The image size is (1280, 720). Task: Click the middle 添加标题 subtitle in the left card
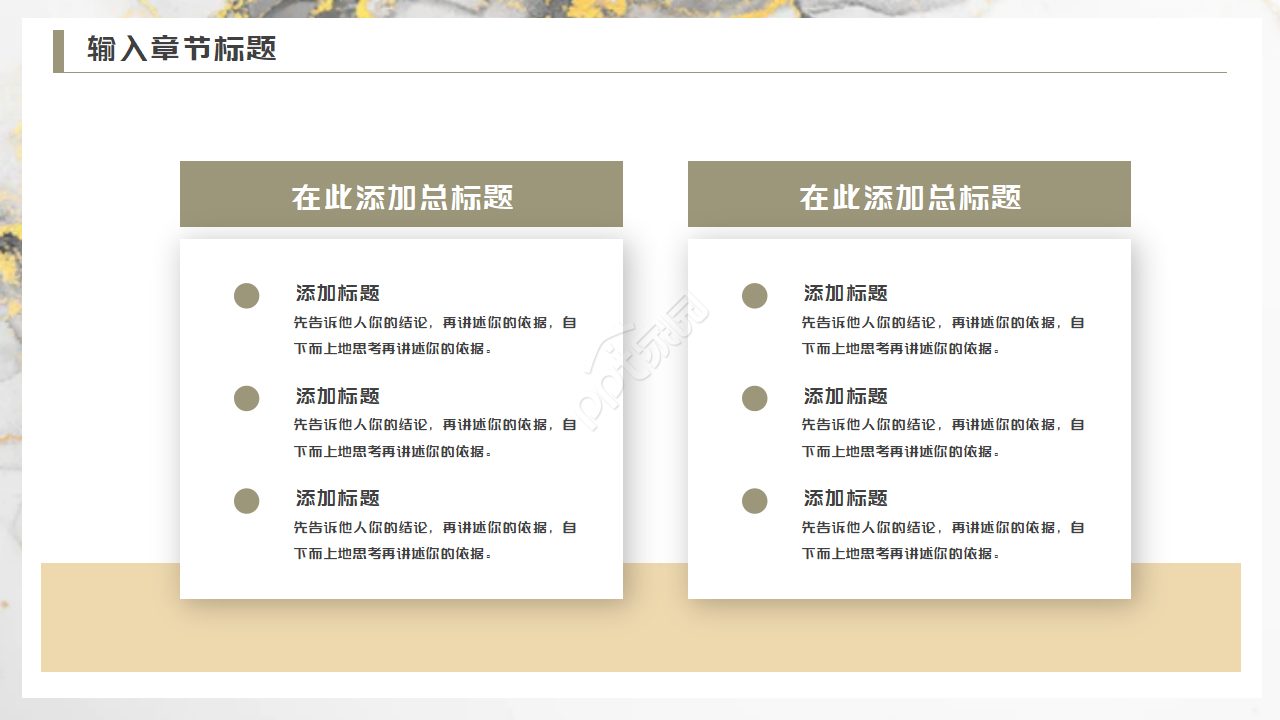click(x=338, y=396)
